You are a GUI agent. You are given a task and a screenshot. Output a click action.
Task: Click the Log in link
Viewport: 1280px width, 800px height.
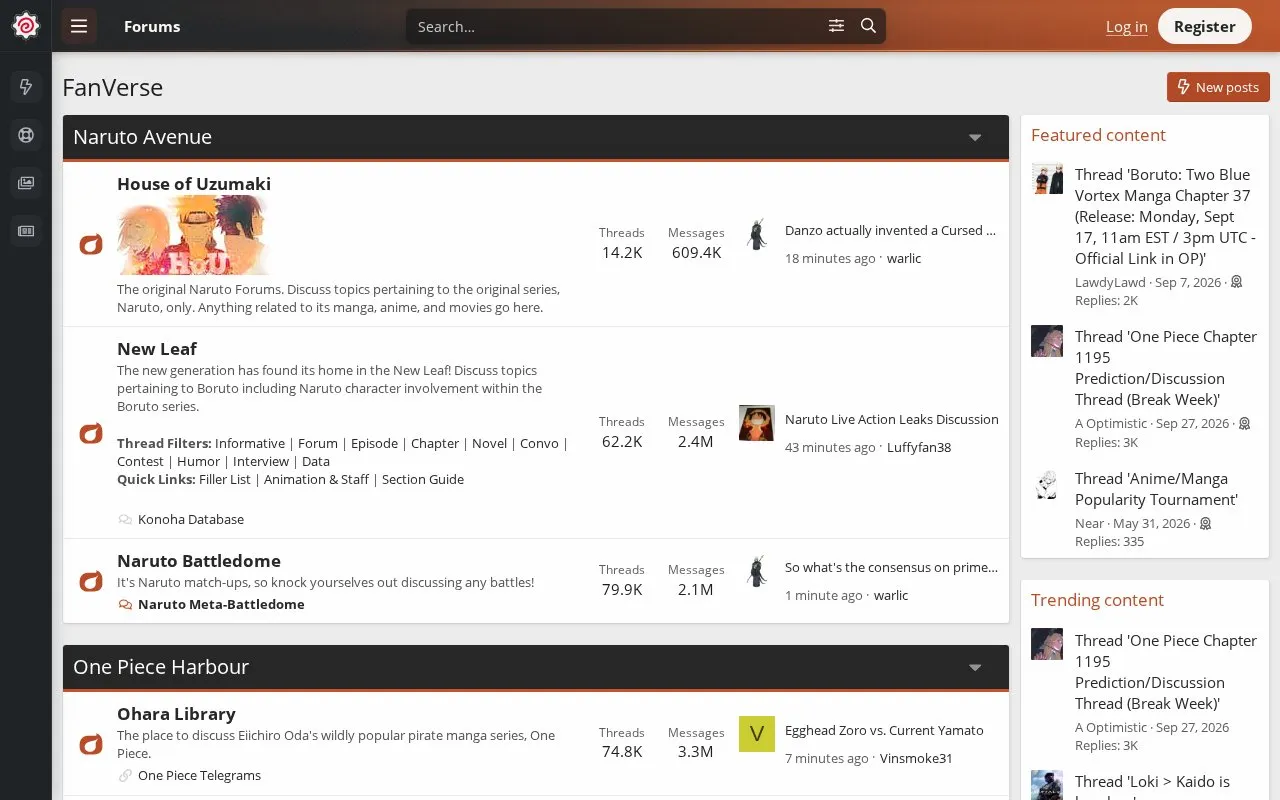[x=1126, y=27]
